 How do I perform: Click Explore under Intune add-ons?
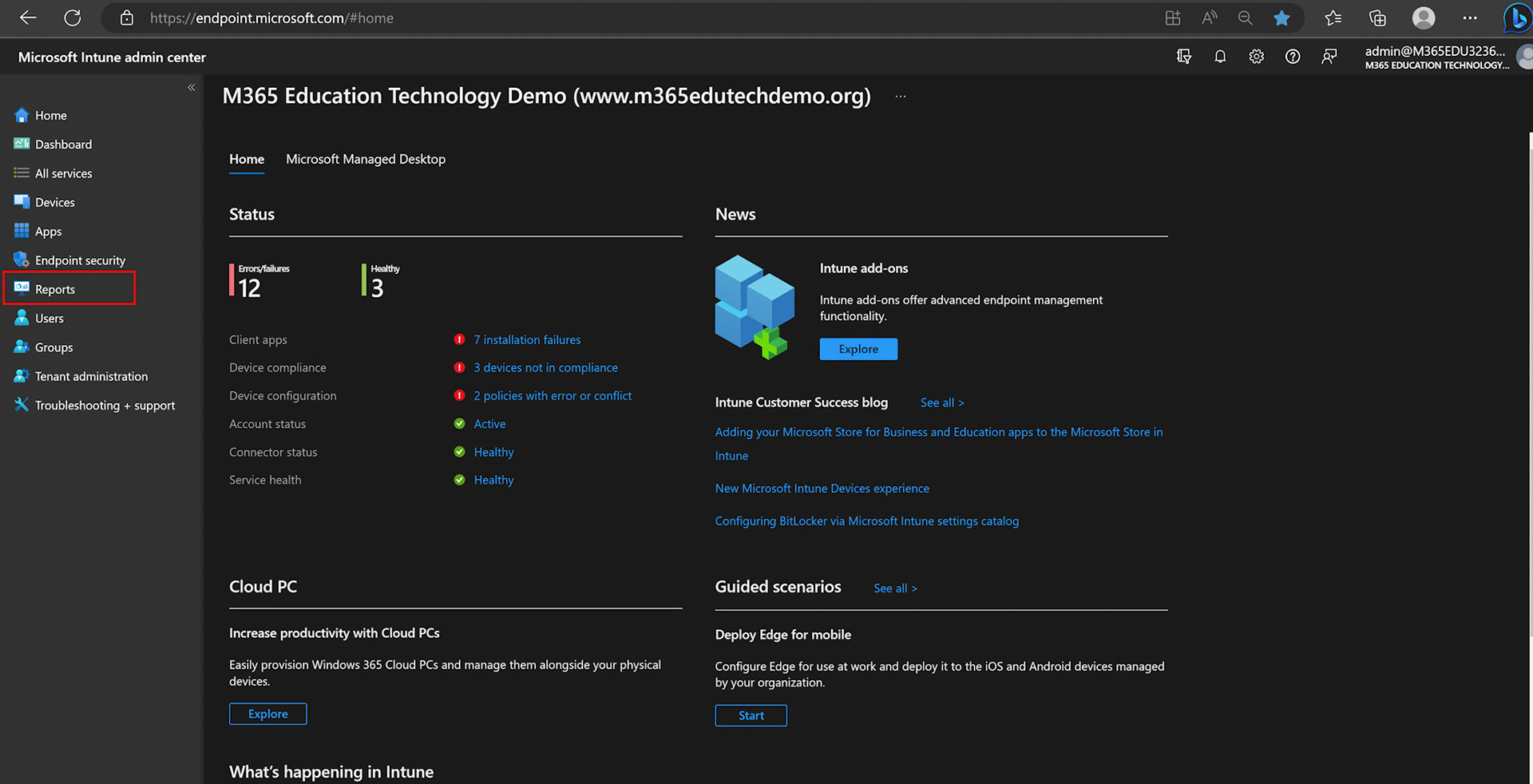tap(858, 349)
